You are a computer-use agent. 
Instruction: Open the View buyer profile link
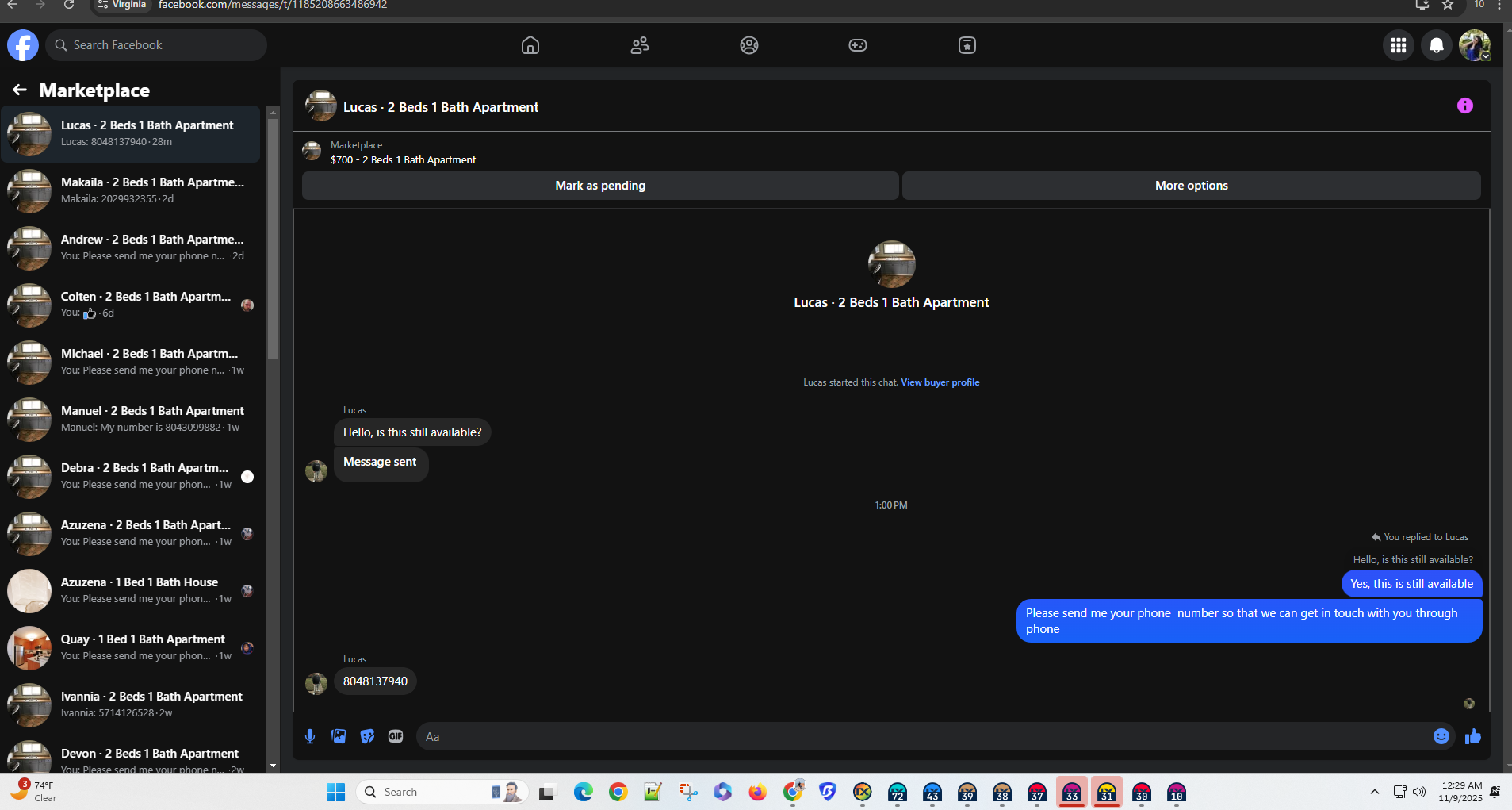pos(940,382)
